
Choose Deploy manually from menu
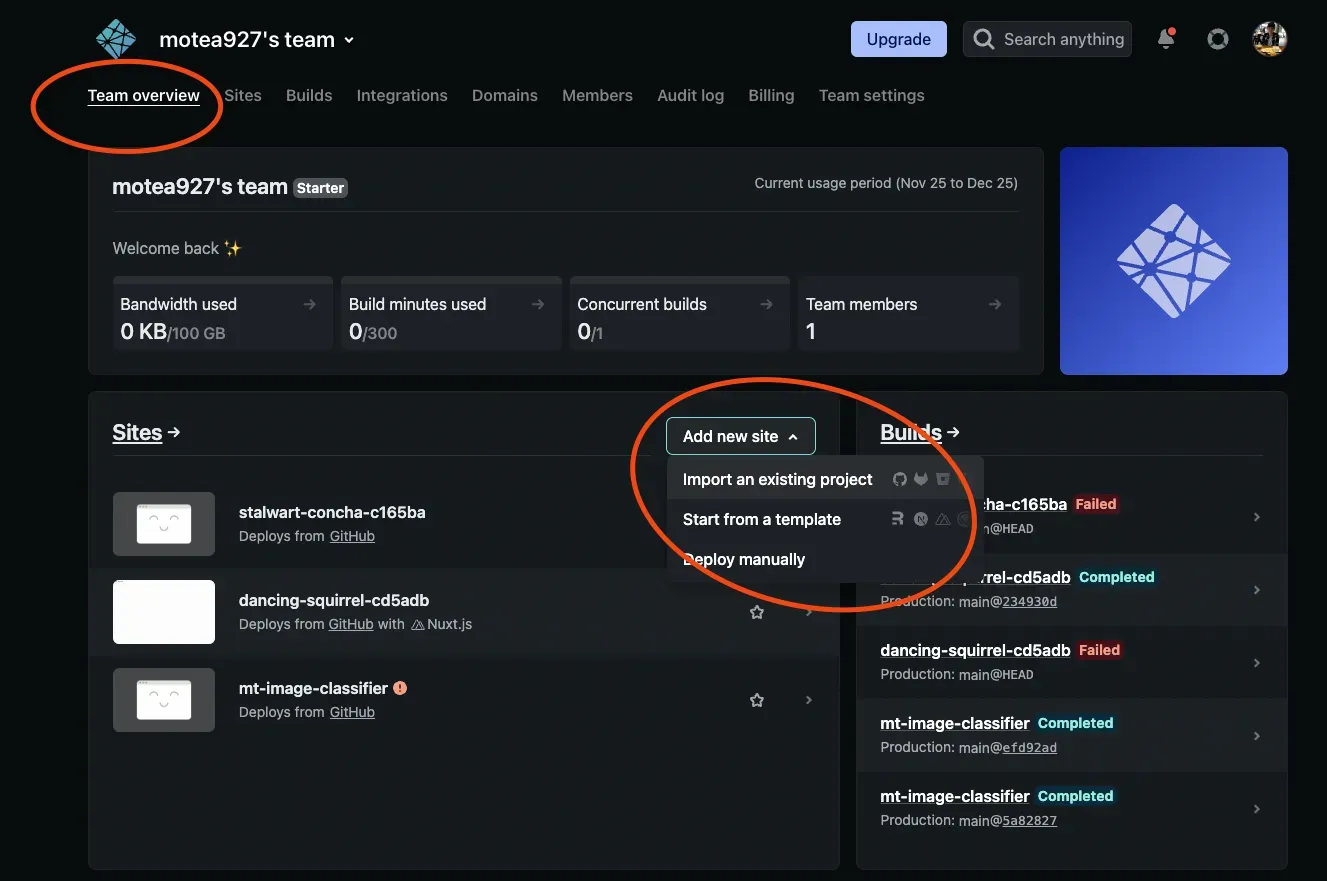743,559
